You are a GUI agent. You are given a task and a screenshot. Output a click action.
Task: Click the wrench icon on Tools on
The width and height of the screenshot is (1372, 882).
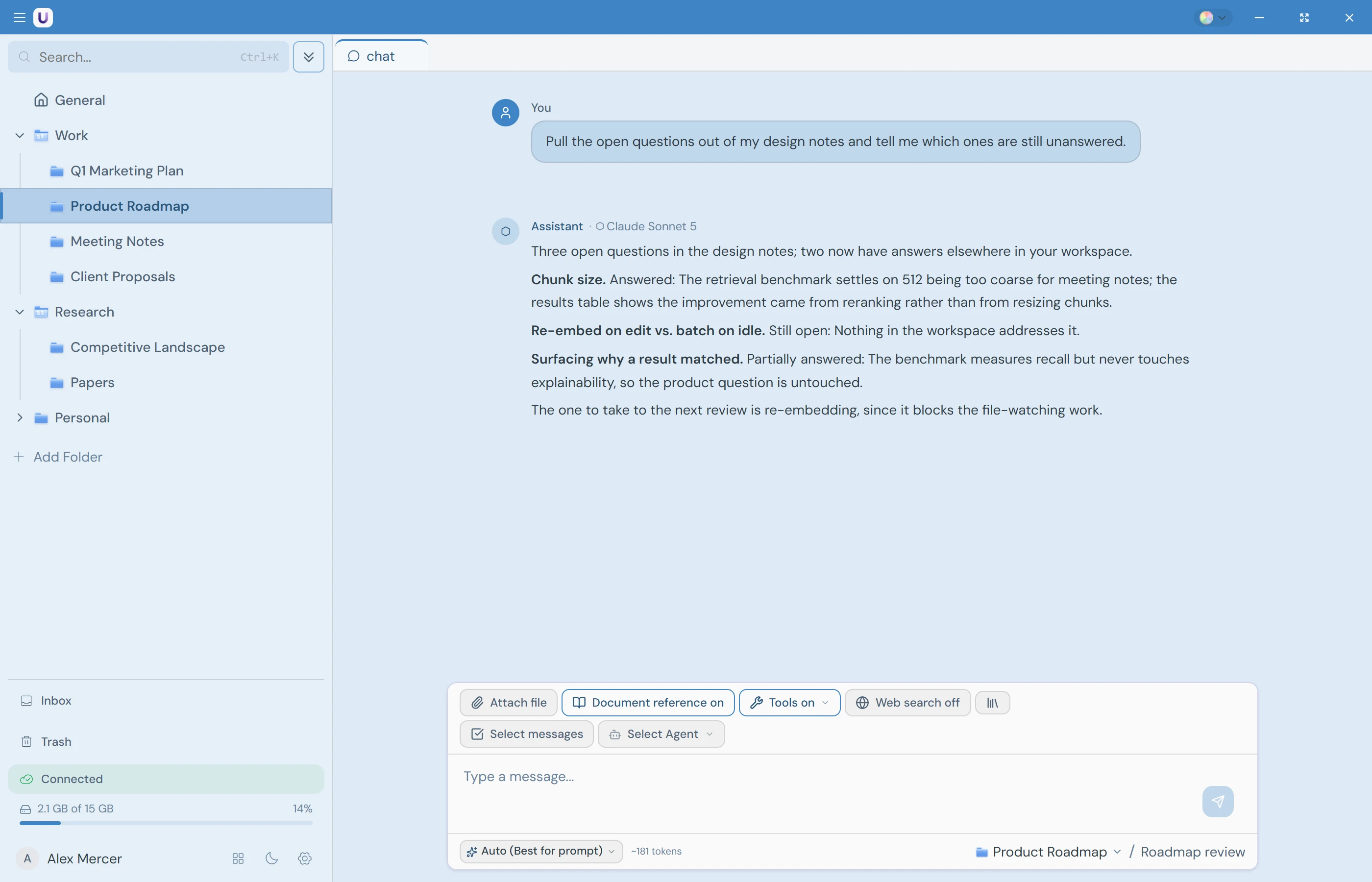[x=757, y=703]
